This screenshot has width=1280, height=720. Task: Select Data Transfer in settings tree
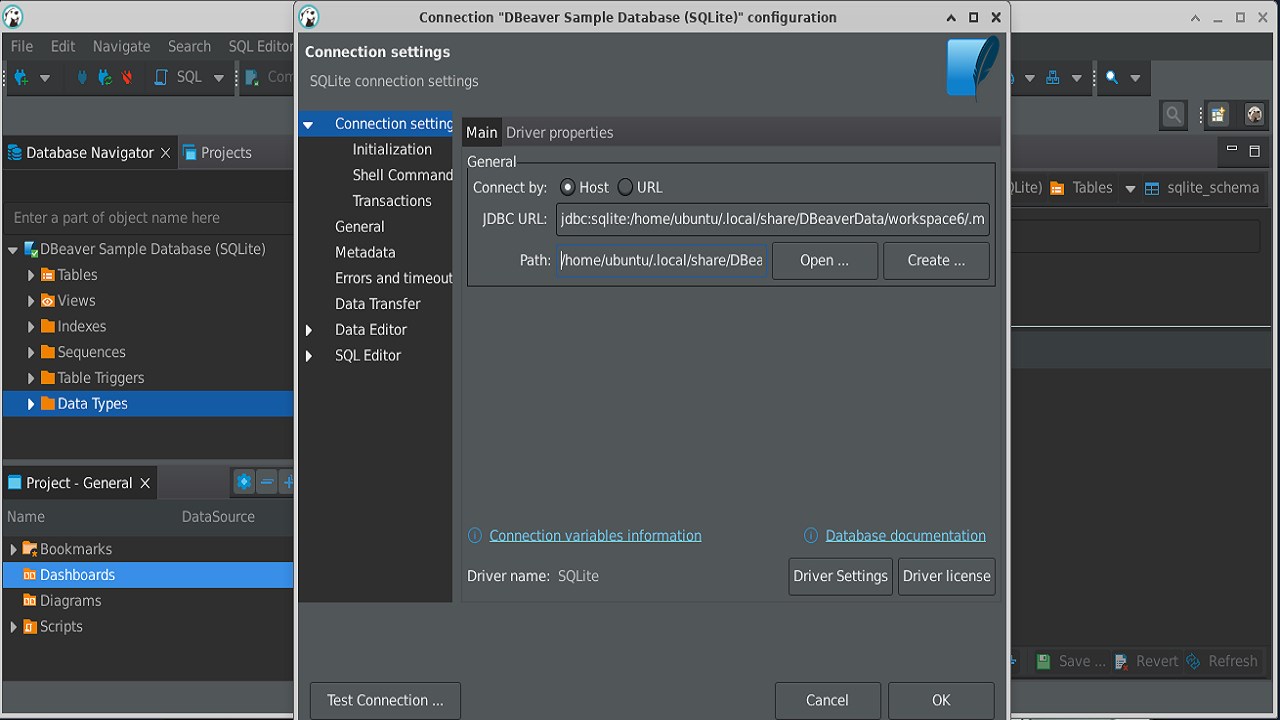(x=378, y=304)
